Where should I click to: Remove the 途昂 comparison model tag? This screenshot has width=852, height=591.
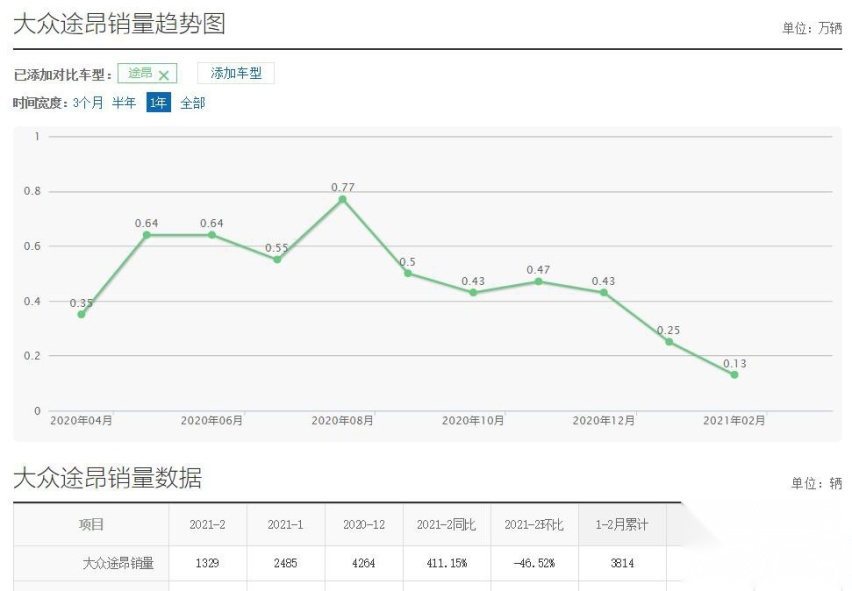click(x=164, y=75)
